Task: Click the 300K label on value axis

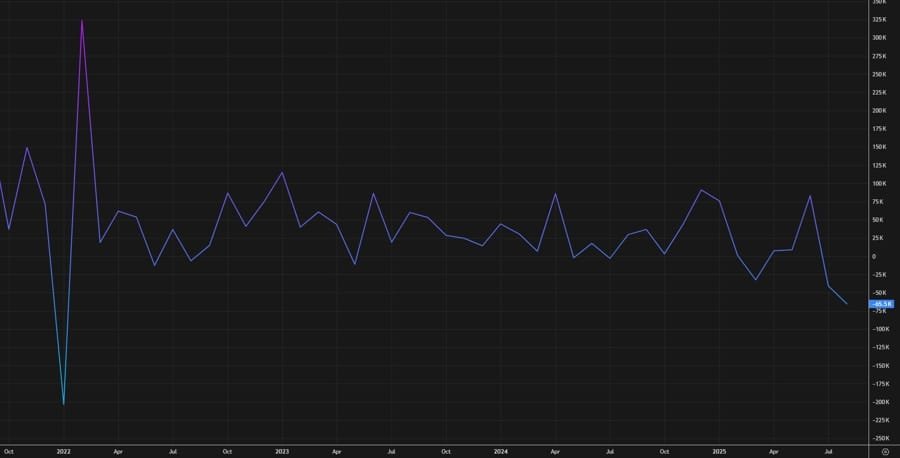Action: 879,38
